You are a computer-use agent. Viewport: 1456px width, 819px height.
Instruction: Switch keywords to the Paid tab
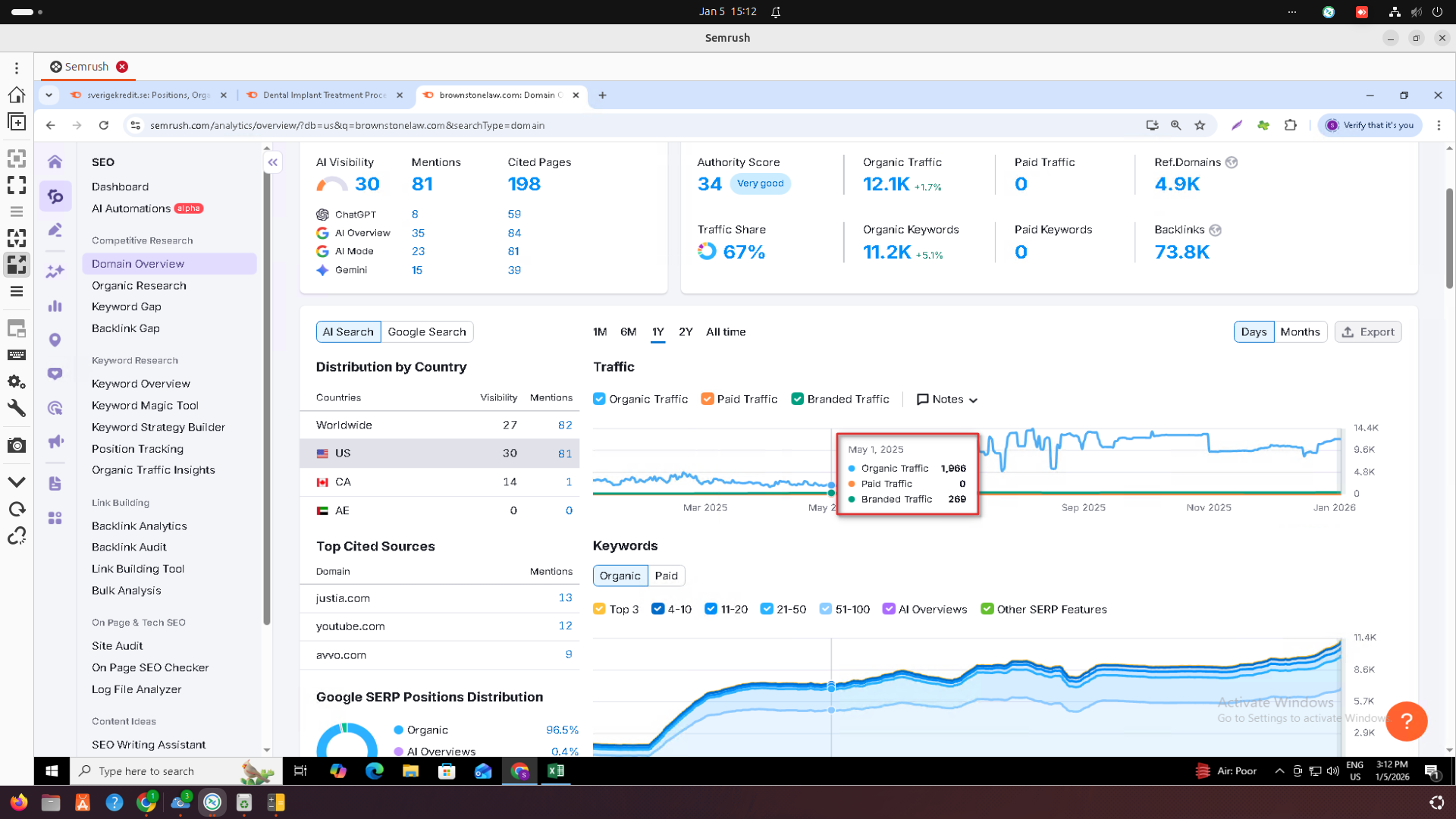[666, 576]
